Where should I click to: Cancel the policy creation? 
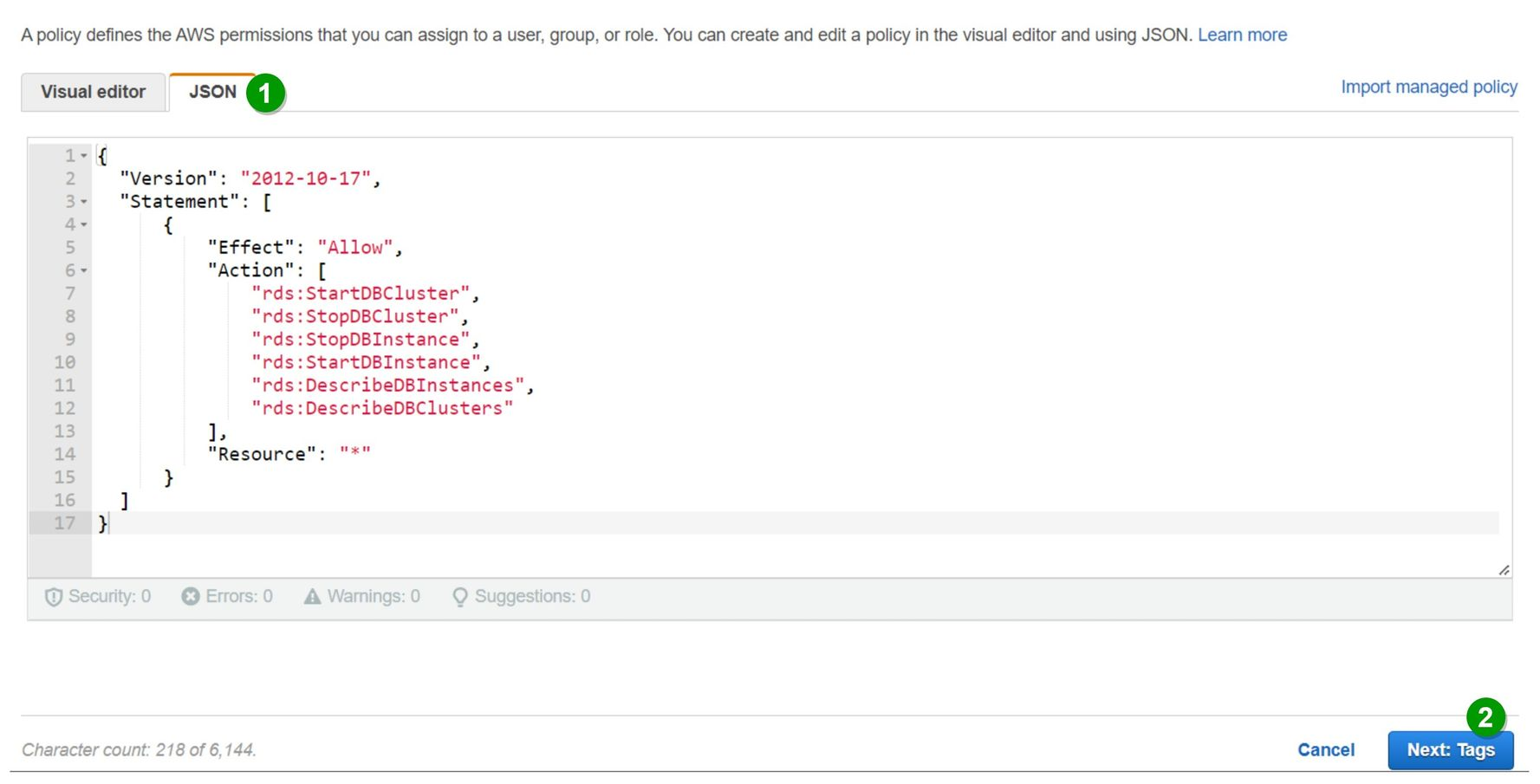point(1325,750)
